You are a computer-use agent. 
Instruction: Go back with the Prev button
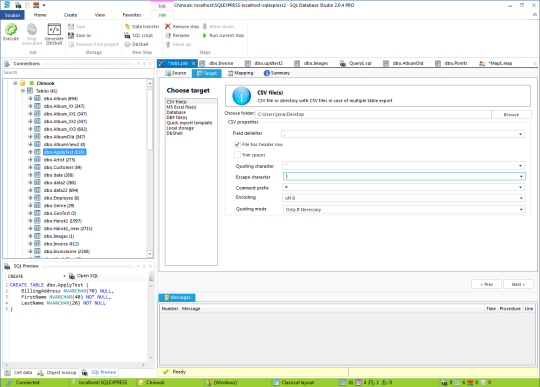click(486, 284)
